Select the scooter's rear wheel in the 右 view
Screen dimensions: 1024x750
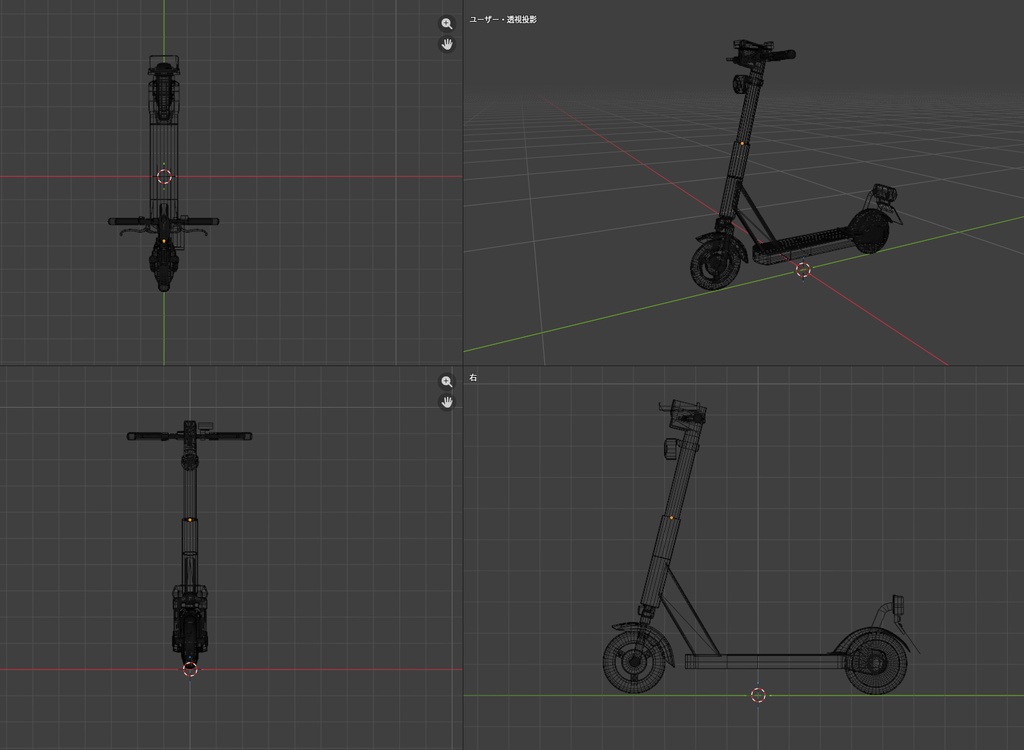tap(876, 662)
